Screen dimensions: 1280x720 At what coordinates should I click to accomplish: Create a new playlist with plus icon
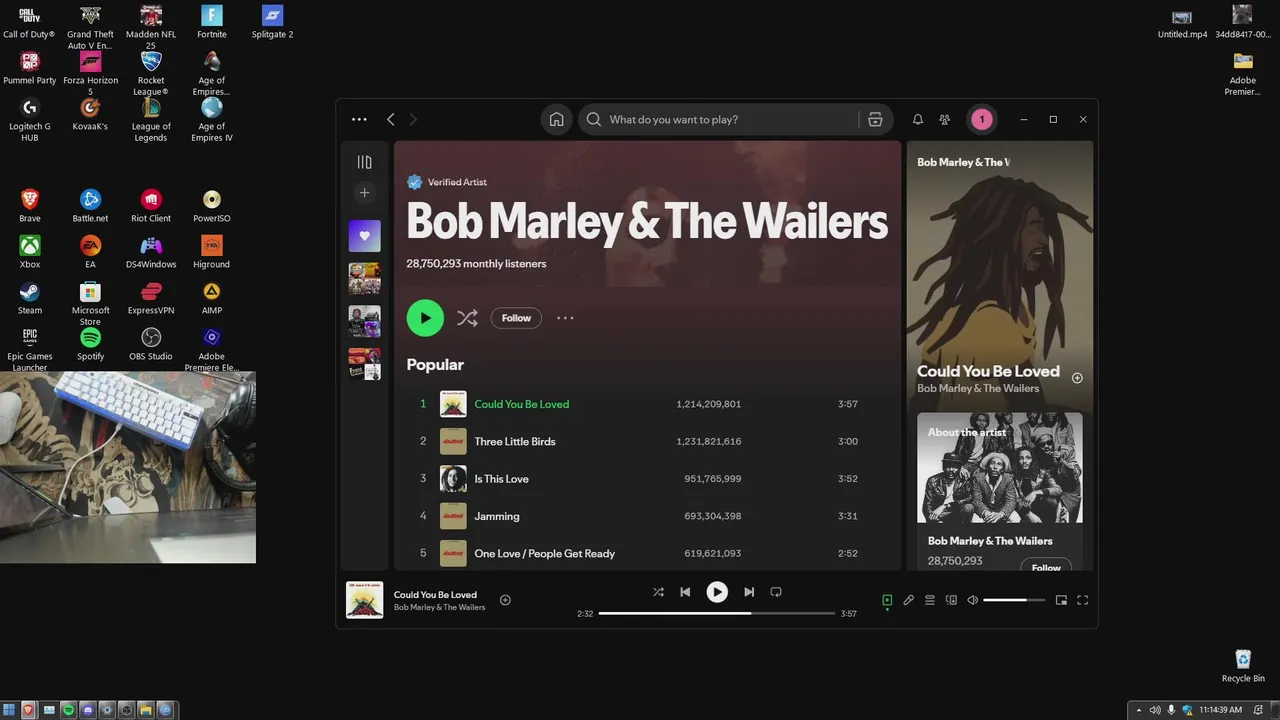(364, 193)
